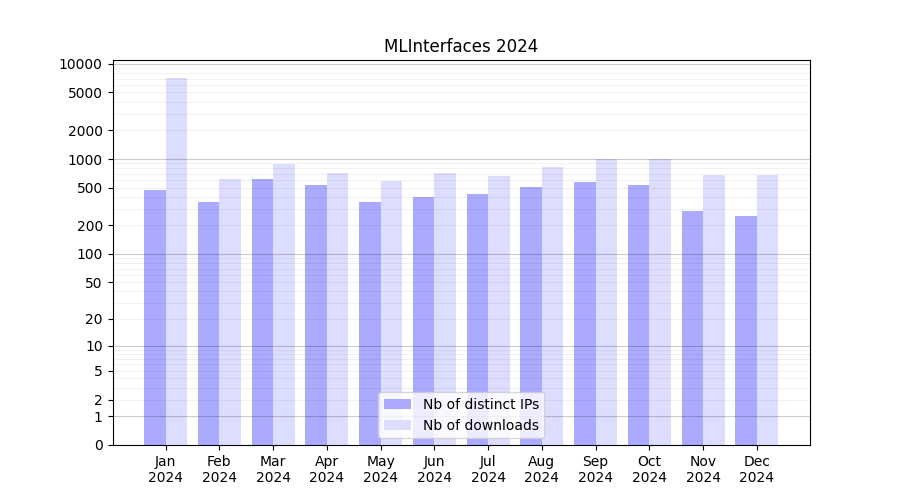Click the 'Nb of distinct IPs' legend swatch
This screenshot has width=900, height=500.
[x=398, y=404]
